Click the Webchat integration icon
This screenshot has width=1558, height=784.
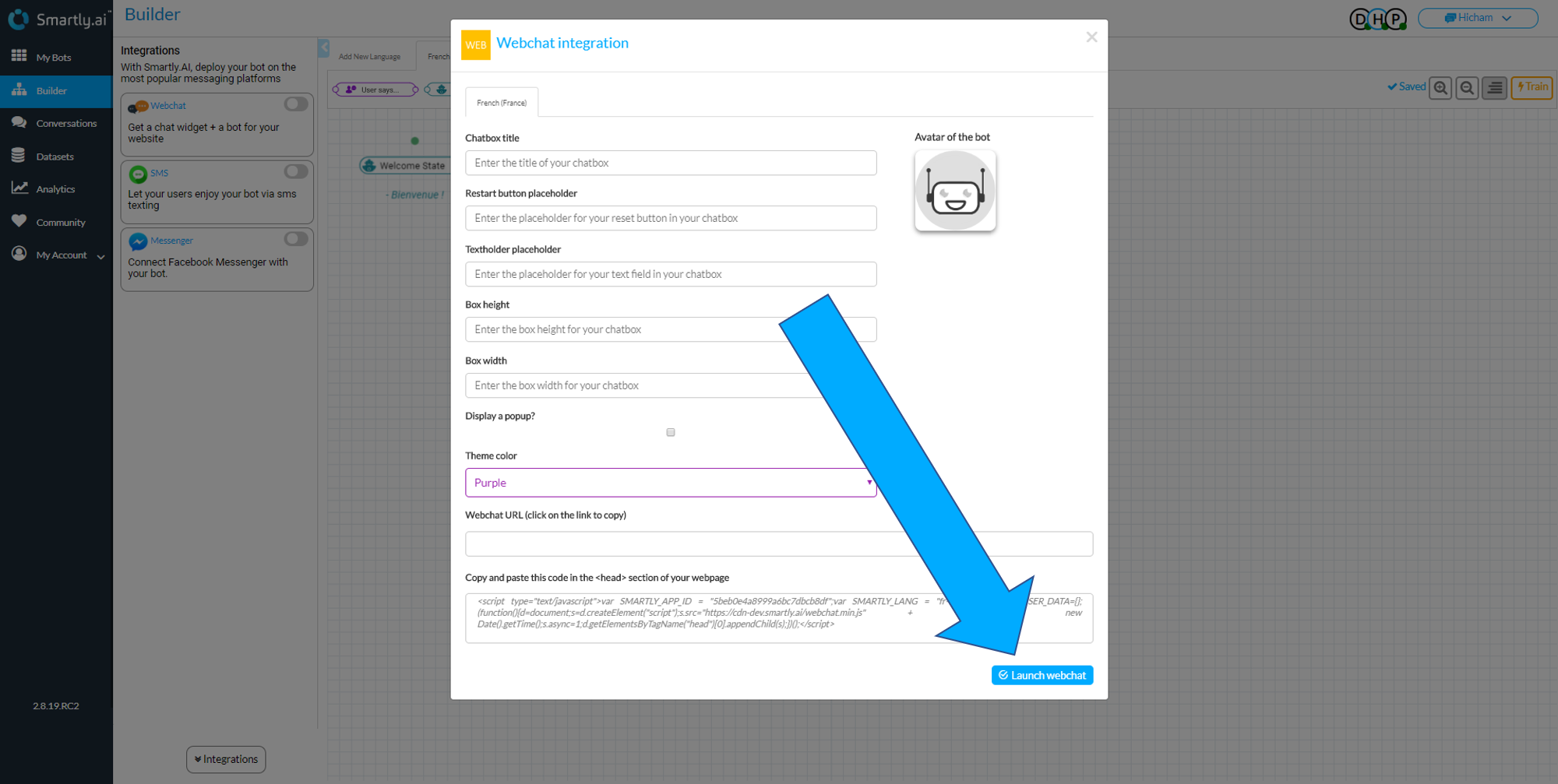138,107
